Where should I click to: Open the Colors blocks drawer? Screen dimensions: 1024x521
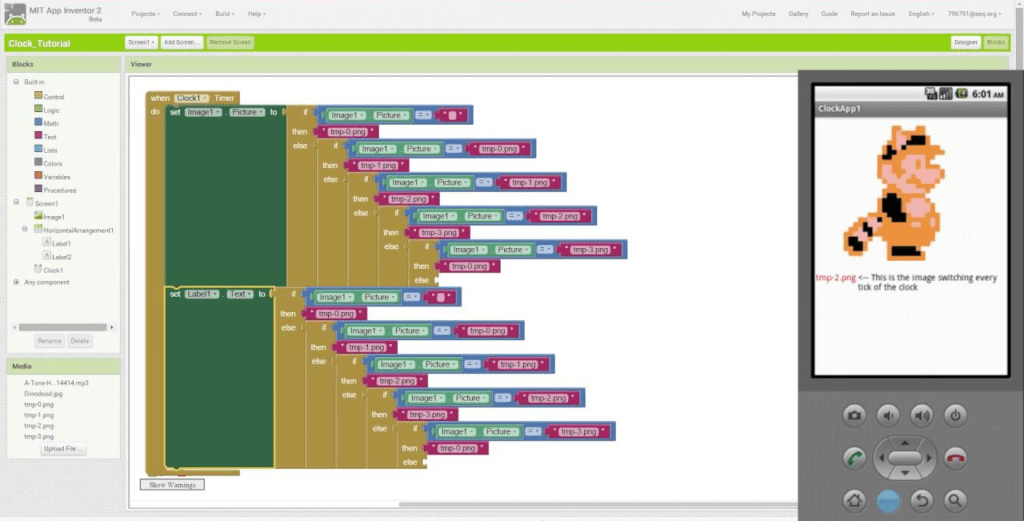click(x=48, y=163)
